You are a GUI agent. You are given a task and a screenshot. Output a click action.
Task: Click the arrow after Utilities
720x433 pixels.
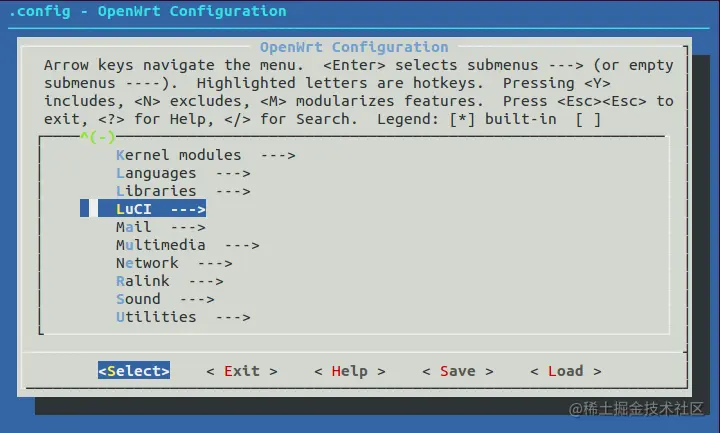click(233, 317)
